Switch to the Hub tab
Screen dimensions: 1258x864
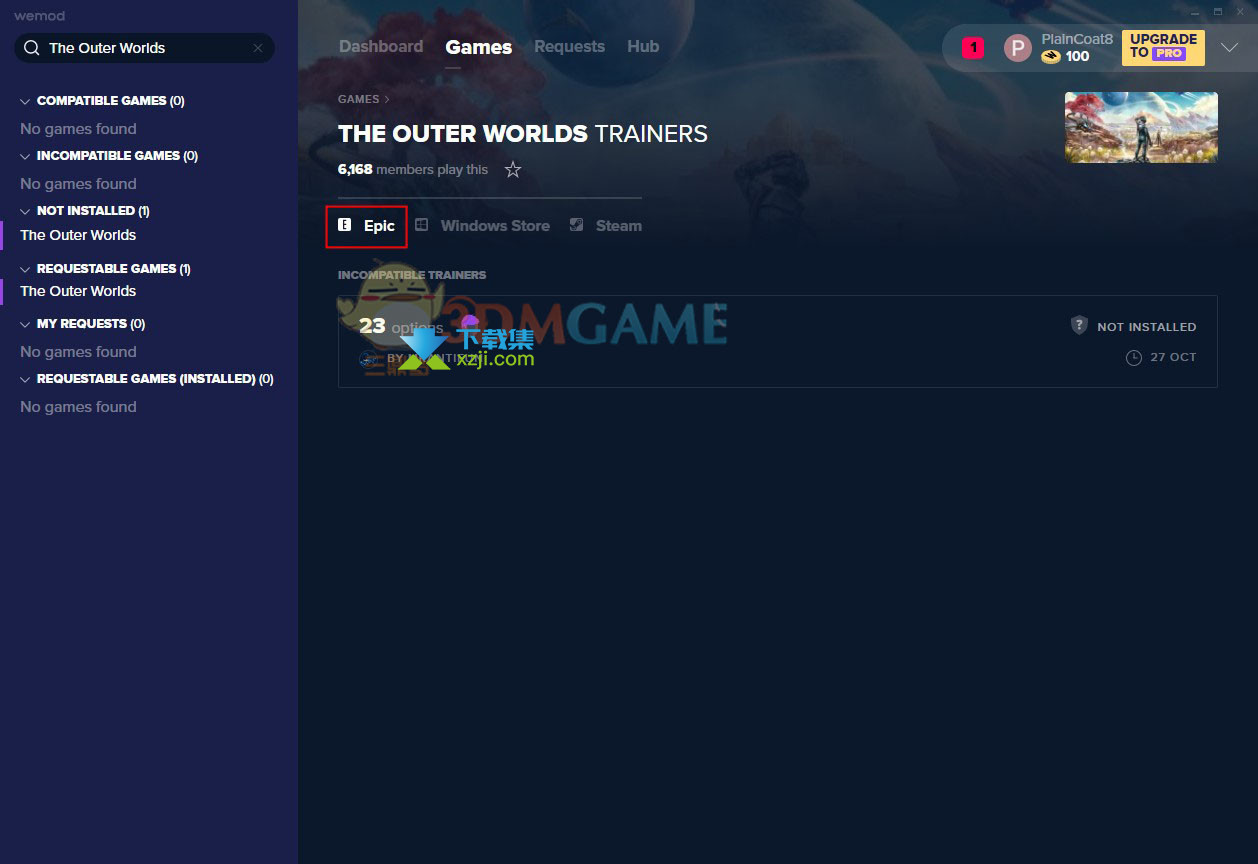coord(643,46)
